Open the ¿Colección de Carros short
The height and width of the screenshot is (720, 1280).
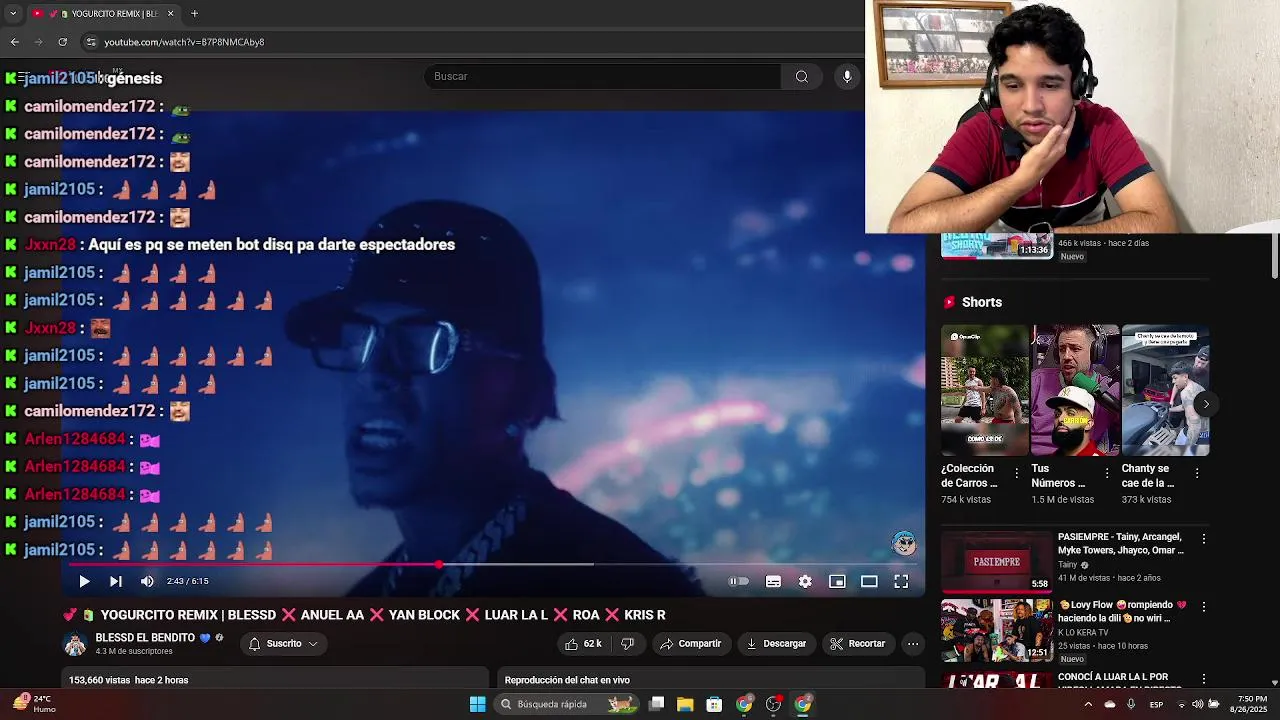(x=984, y=390)
